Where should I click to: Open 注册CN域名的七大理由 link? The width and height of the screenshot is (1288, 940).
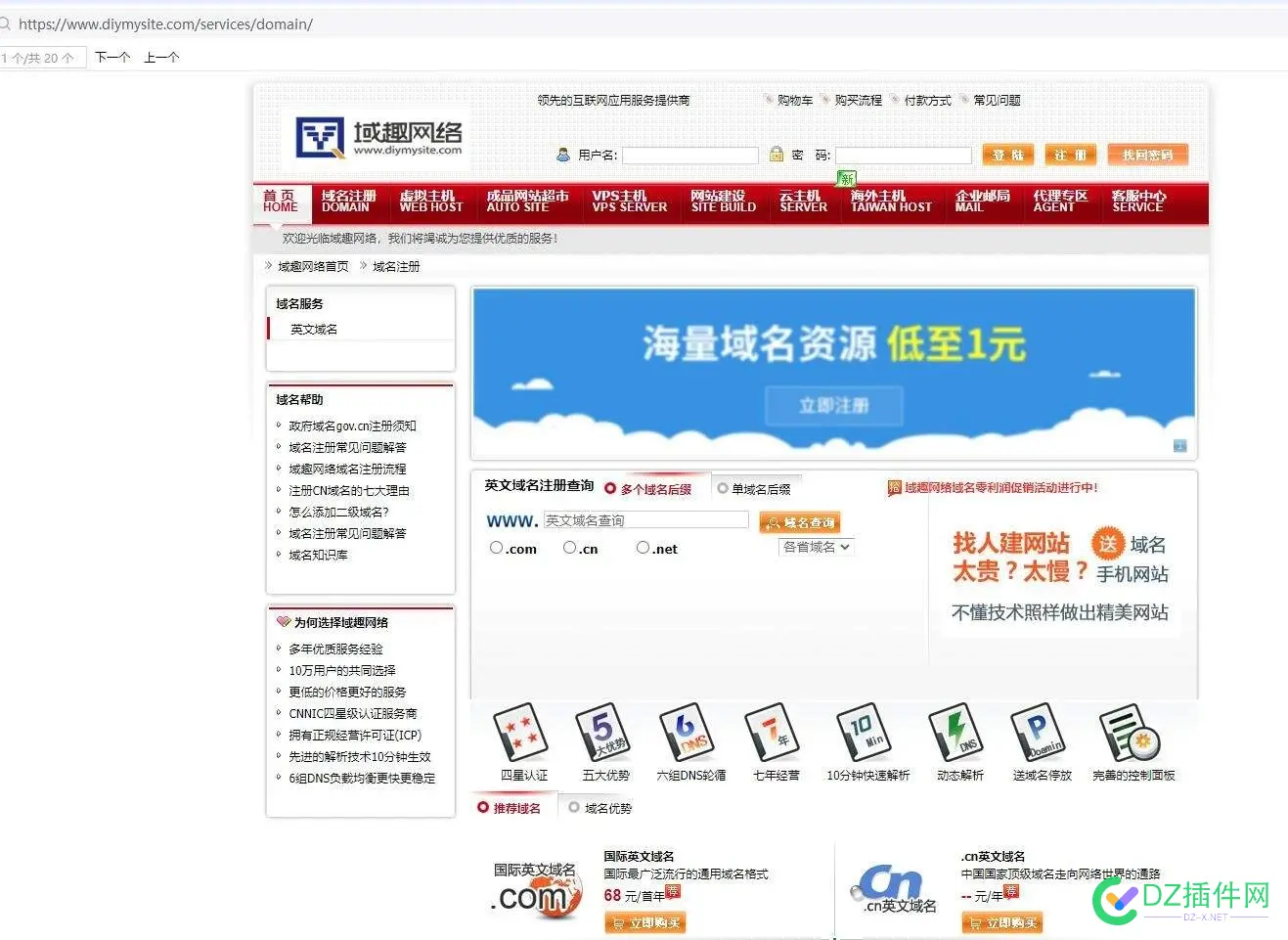348,490
